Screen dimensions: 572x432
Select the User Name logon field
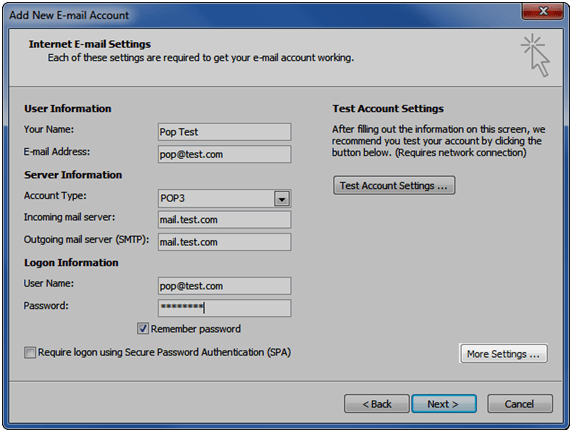[224, 286]
